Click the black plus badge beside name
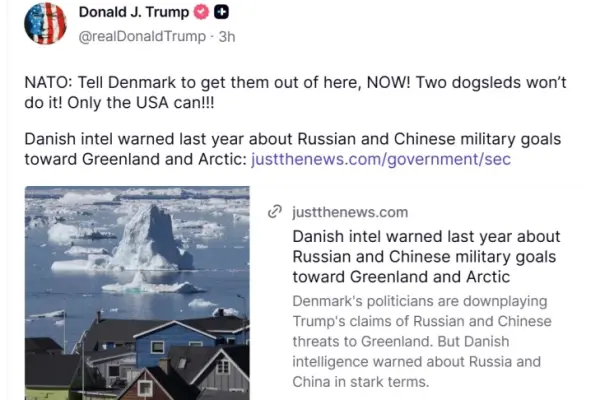The width and height of the screenshot is (600, 400). pyautogui.click(x=221, y=12)
